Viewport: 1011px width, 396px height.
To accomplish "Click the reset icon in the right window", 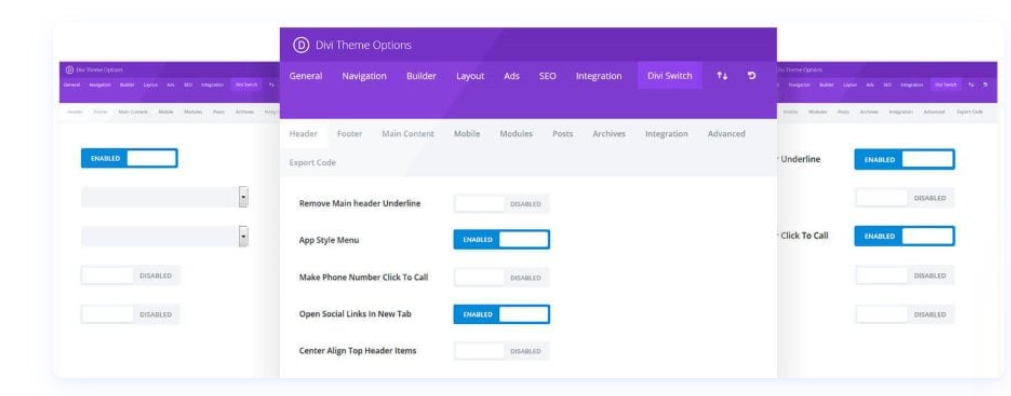I will point(985,84).
